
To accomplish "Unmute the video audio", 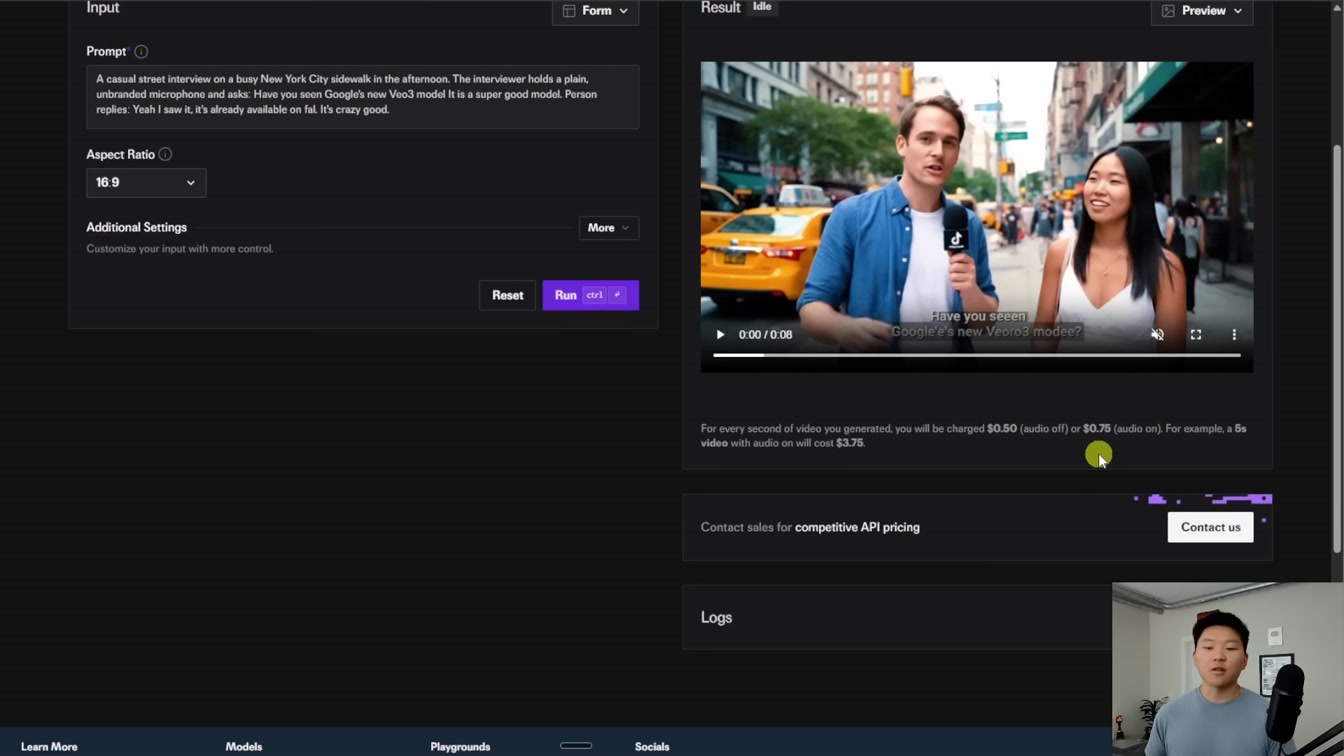I will (x=1157, y=335).
